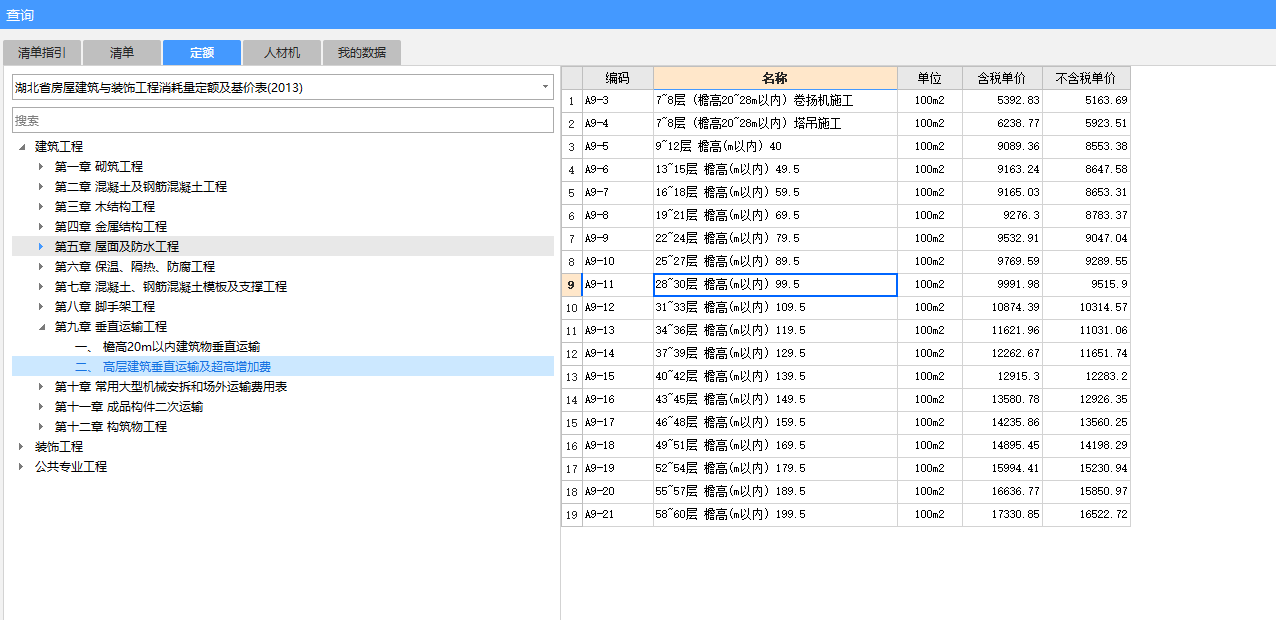Select code cell A9-4
The image size is (1276, 620).
[x=618, y=124]
